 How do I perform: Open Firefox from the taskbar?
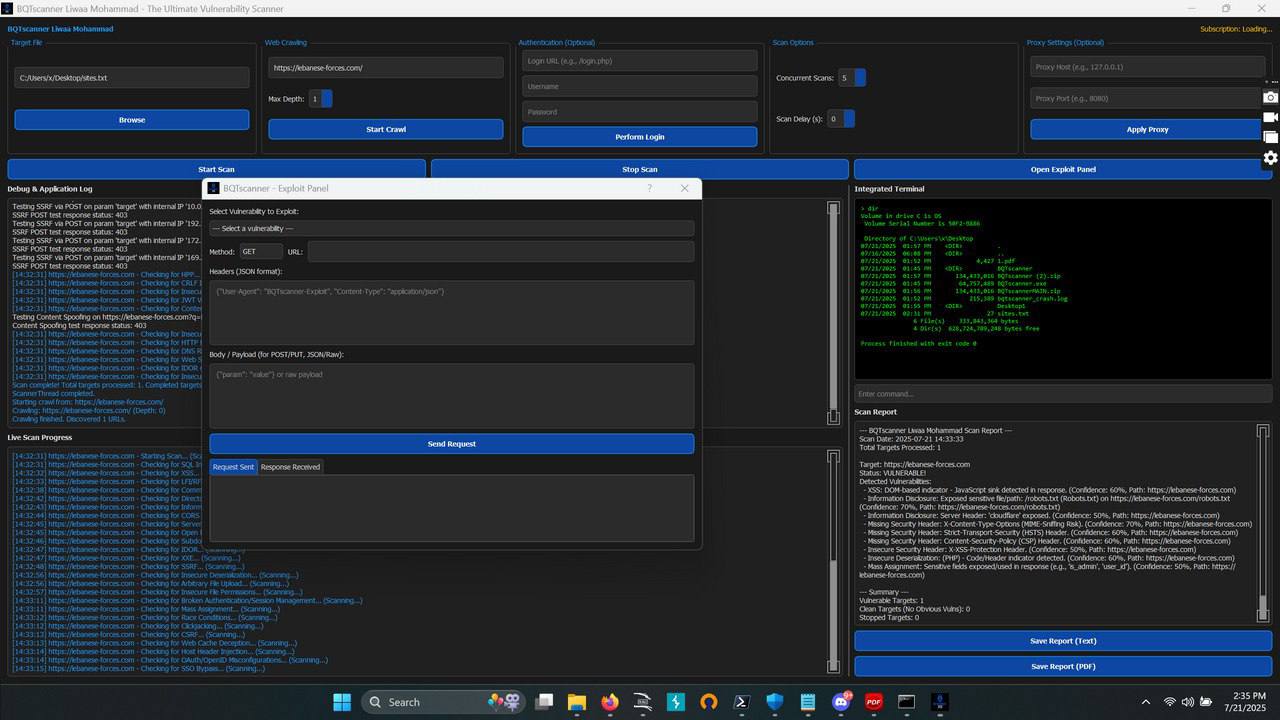point(610,702)
